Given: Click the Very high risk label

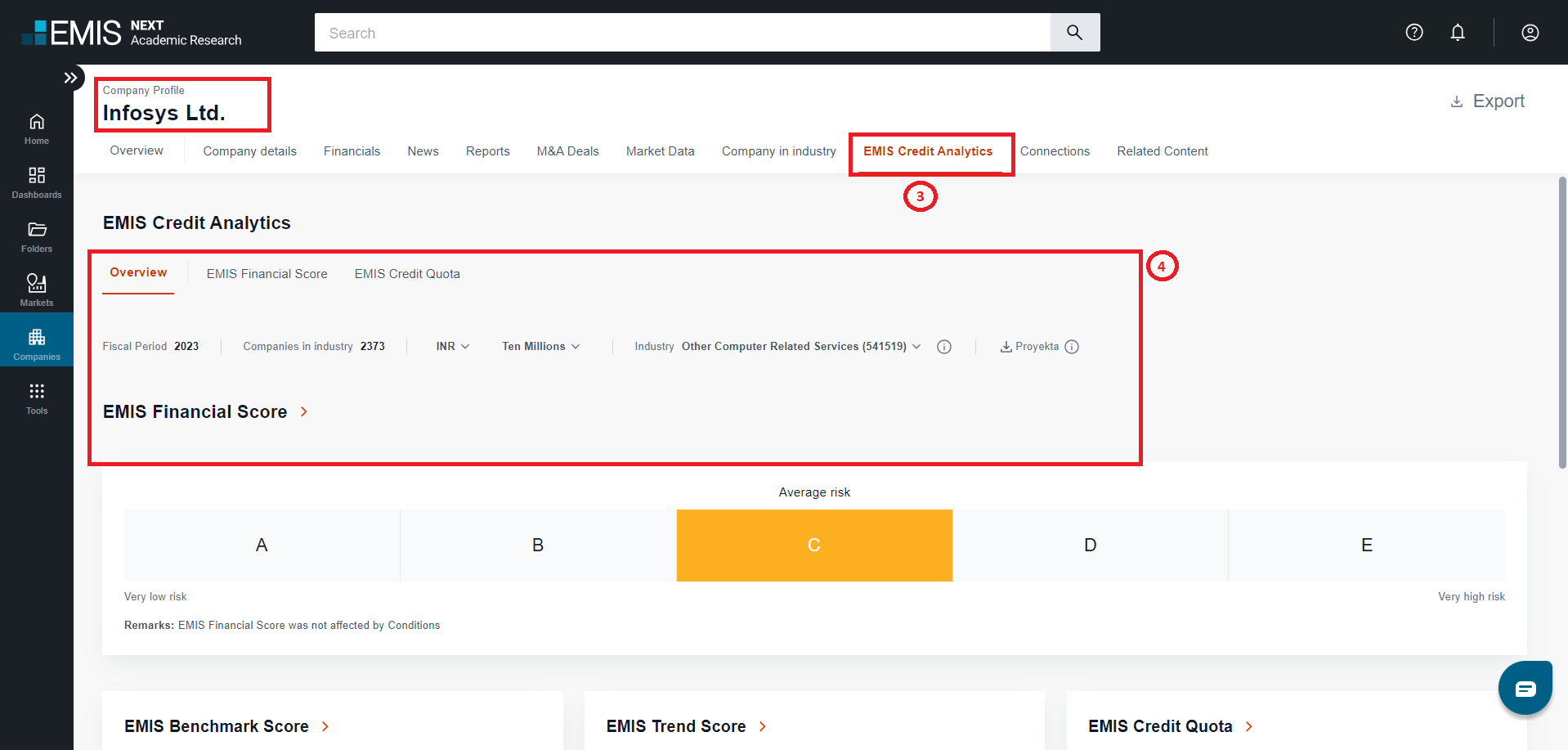Looking at the screenshot, I should [1472, 597].
